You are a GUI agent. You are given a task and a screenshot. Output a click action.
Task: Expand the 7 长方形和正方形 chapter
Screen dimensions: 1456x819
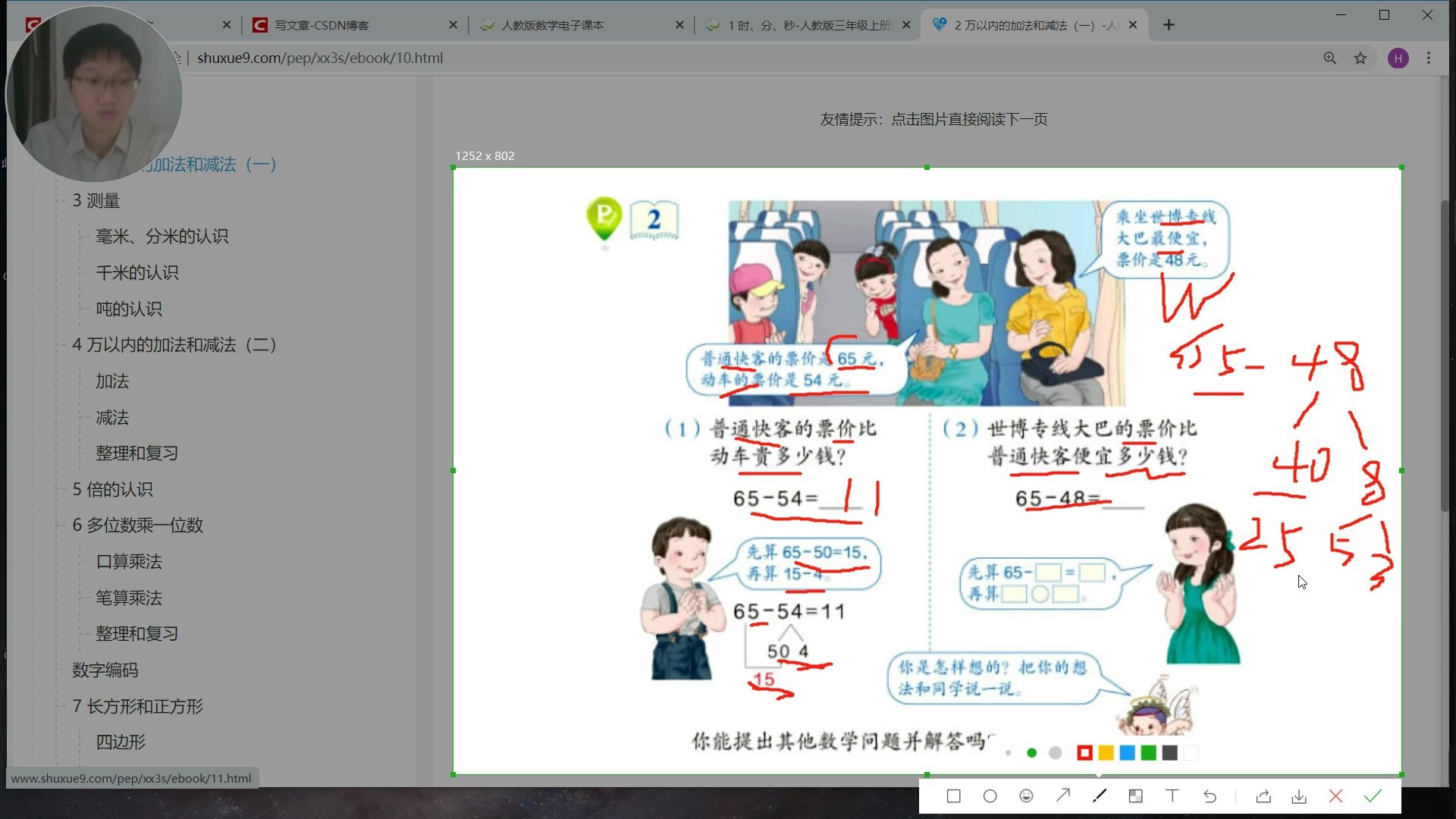[137, 706]
